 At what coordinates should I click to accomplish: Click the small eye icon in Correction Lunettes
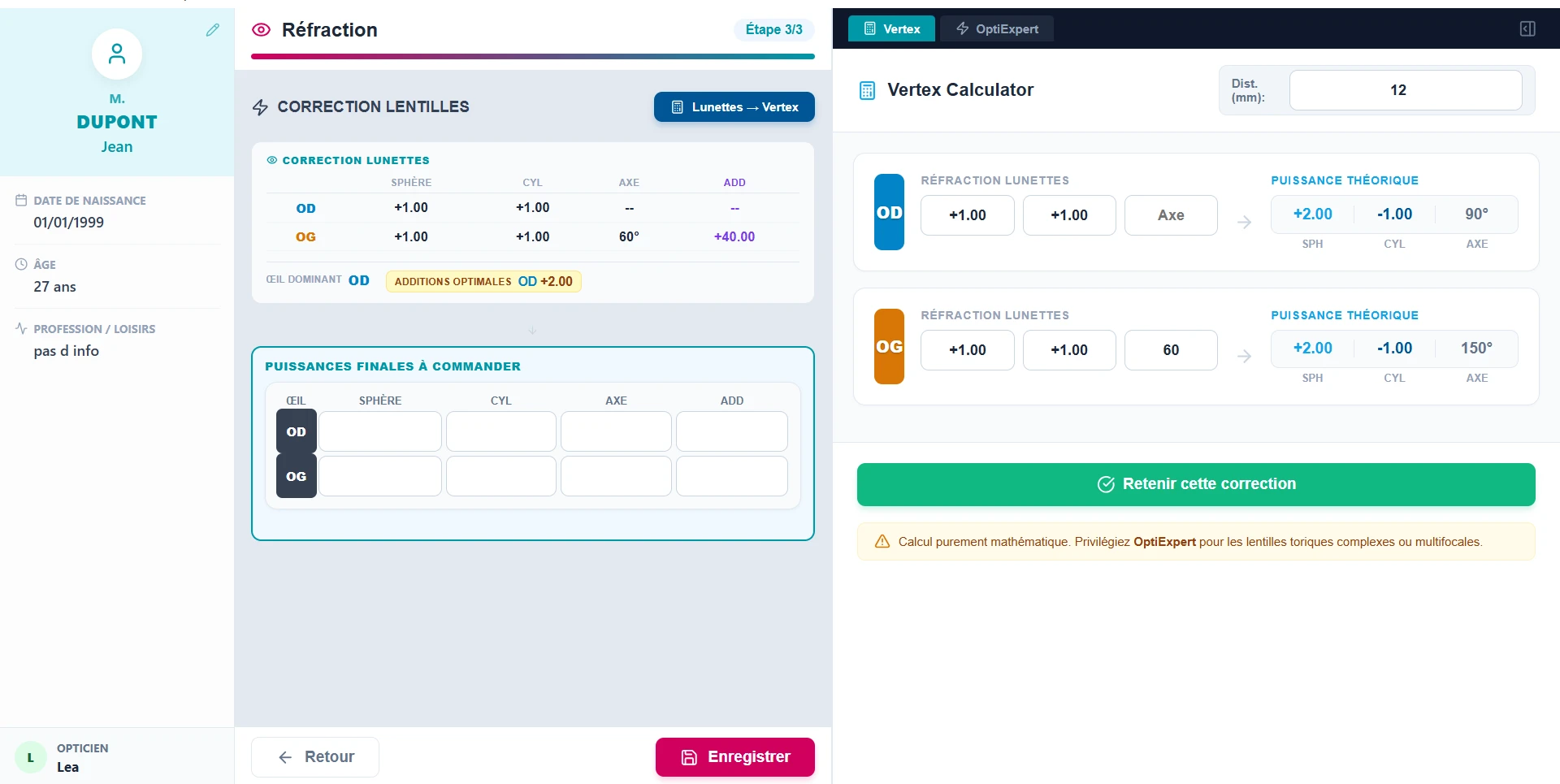(x=272, y=160)
